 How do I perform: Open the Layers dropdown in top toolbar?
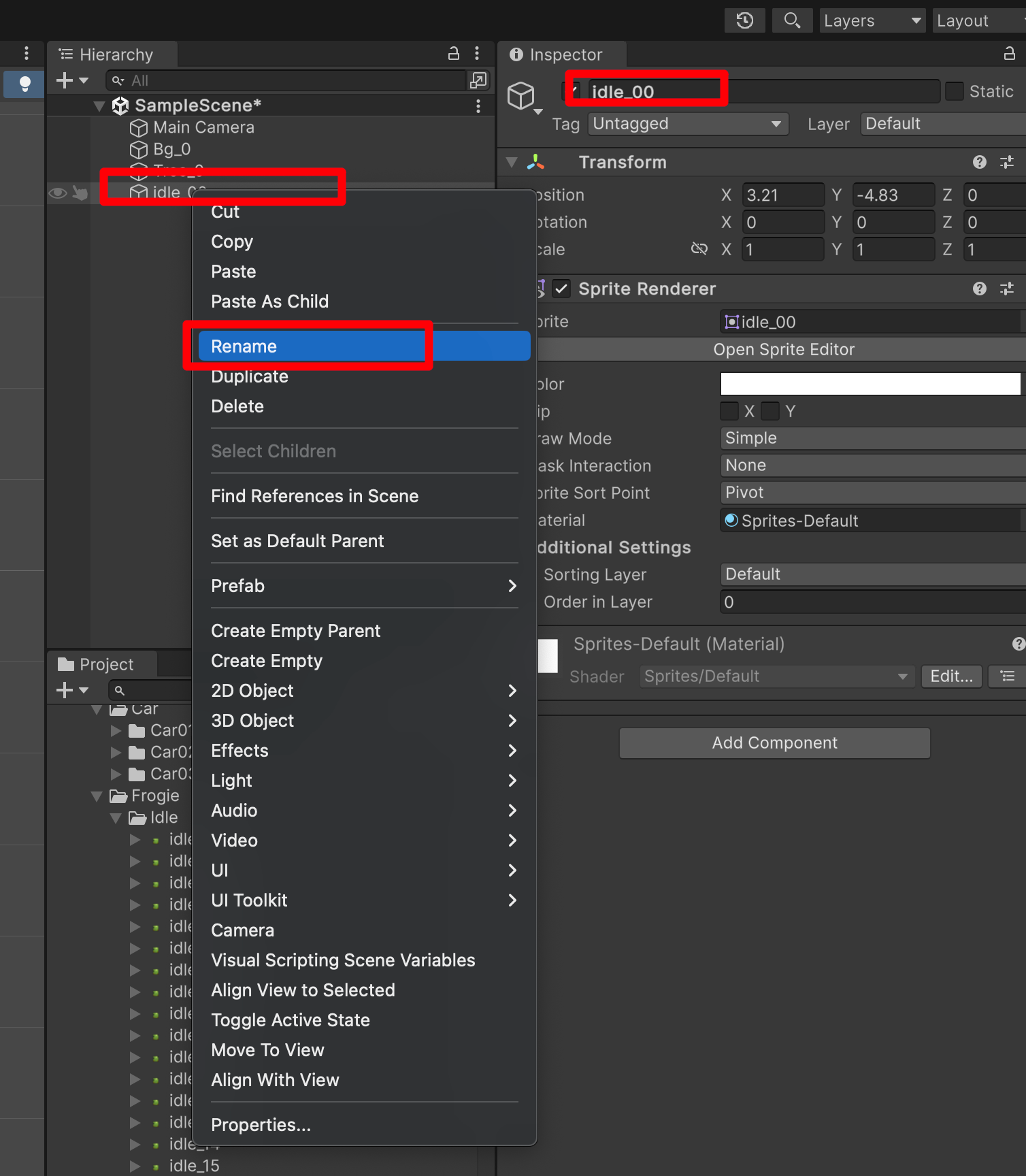coord(872,20)
